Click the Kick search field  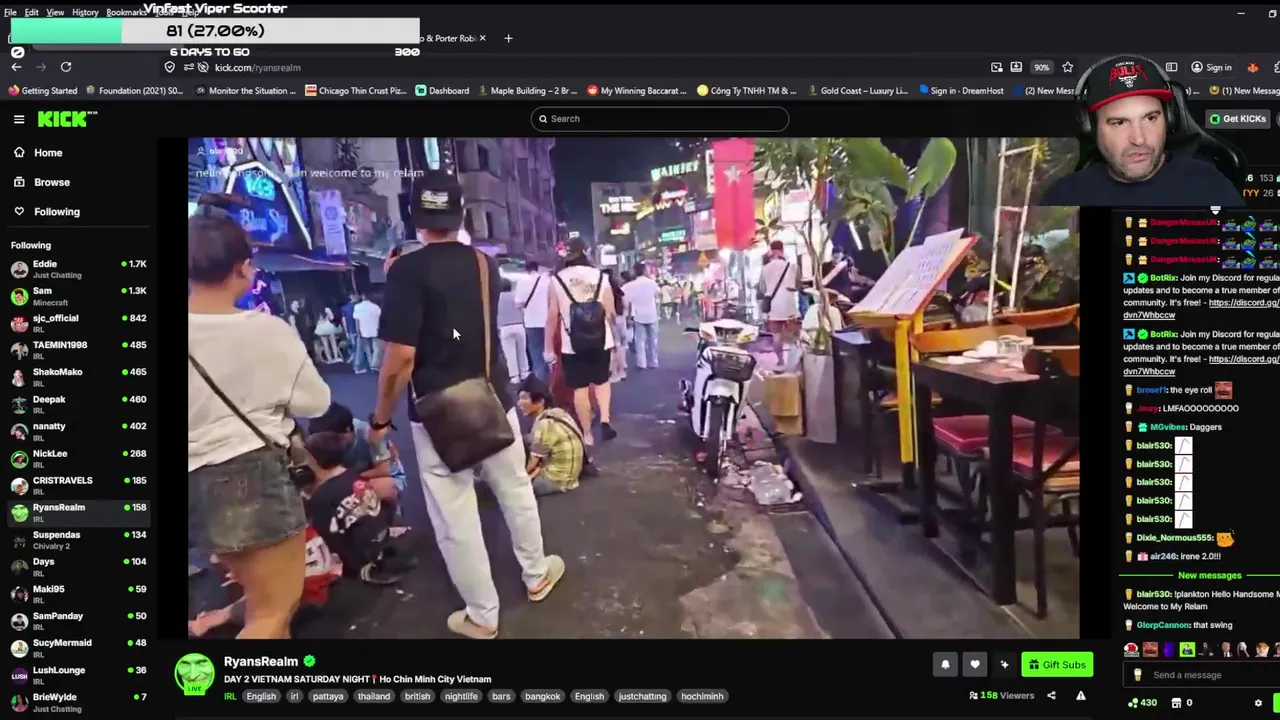coord(659,118)
